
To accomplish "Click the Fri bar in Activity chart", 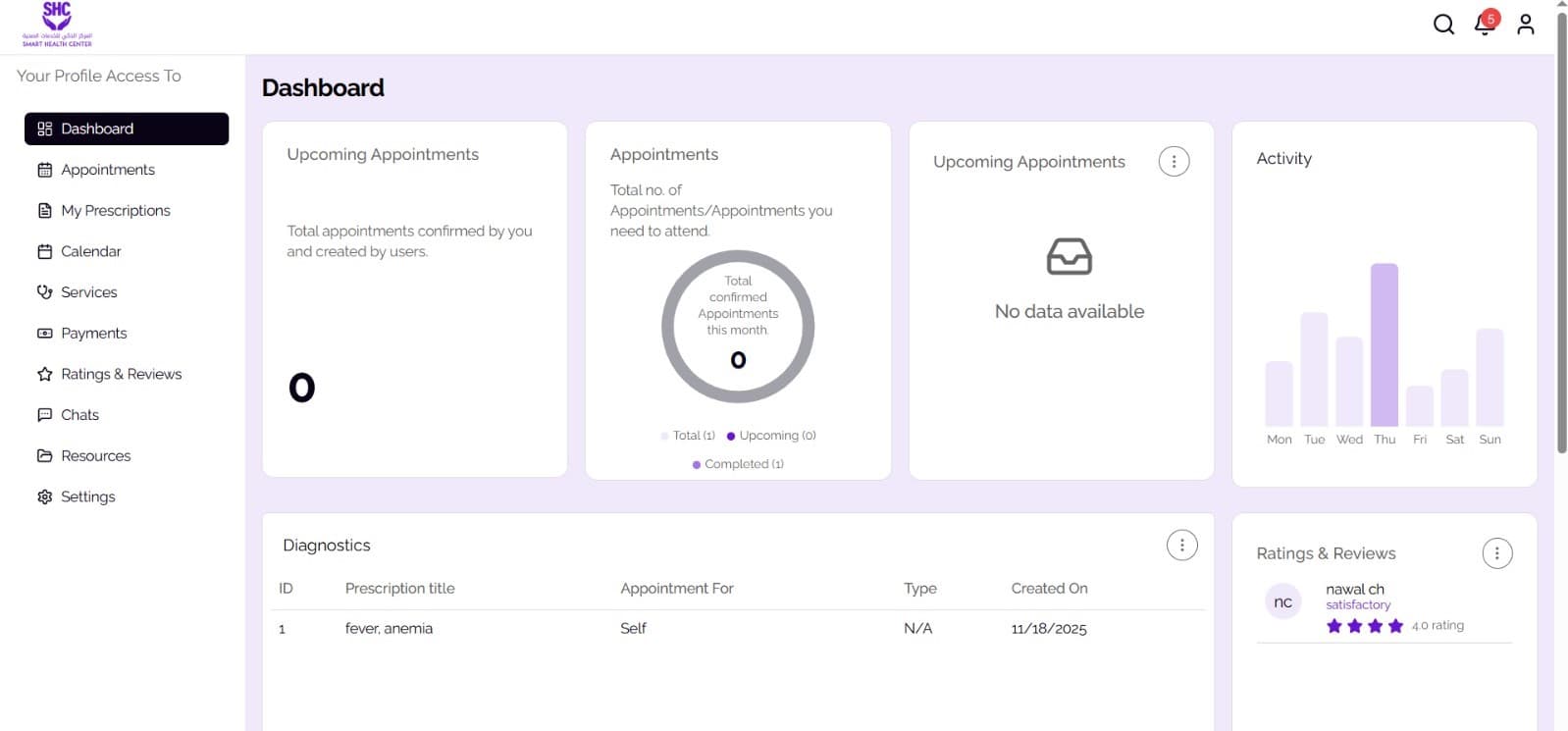I will [x=1420, y=405].
